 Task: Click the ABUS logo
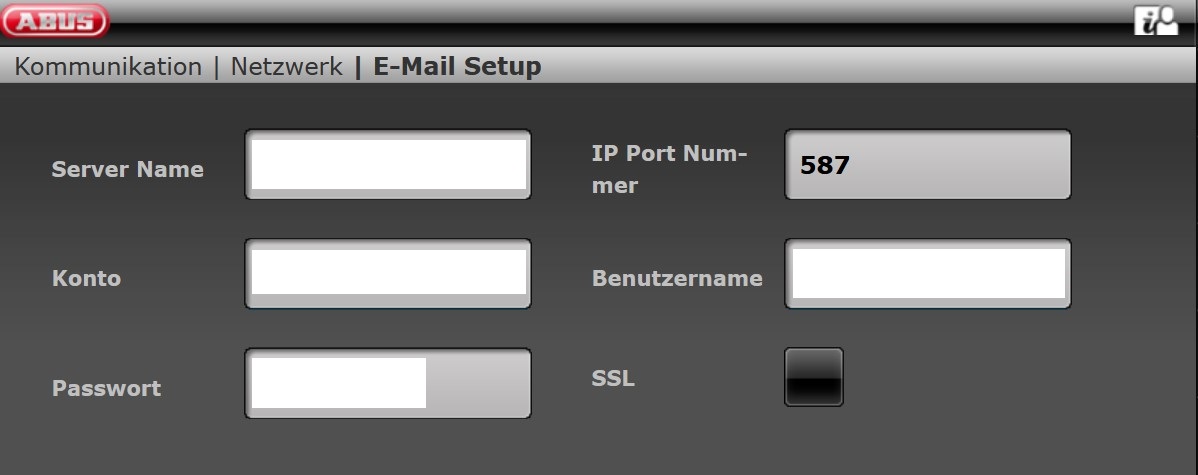click(x=54, y=20)
